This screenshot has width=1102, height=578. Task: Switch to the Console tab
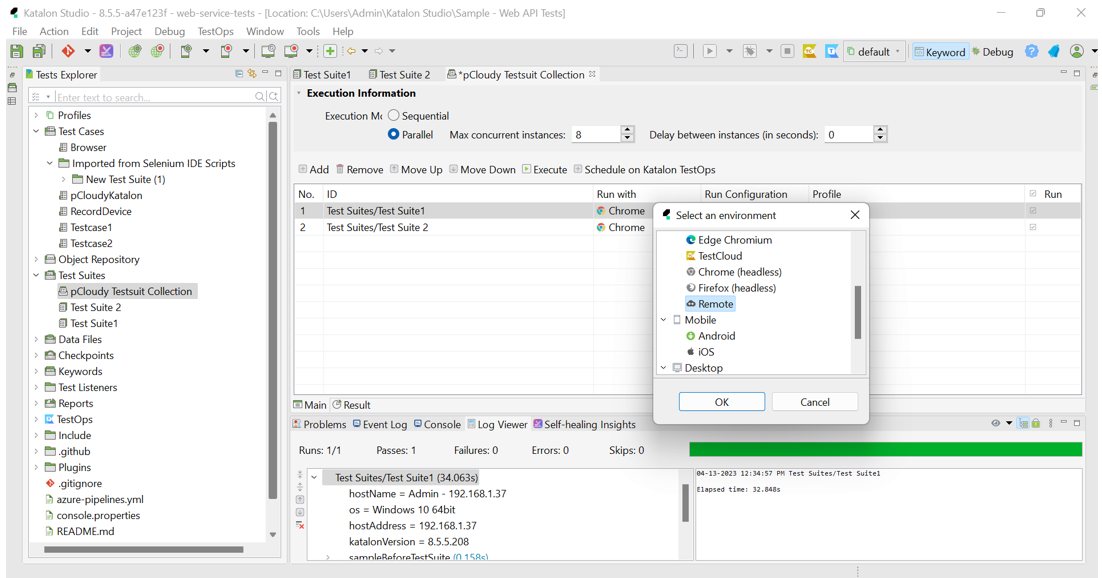coord(437,424)
